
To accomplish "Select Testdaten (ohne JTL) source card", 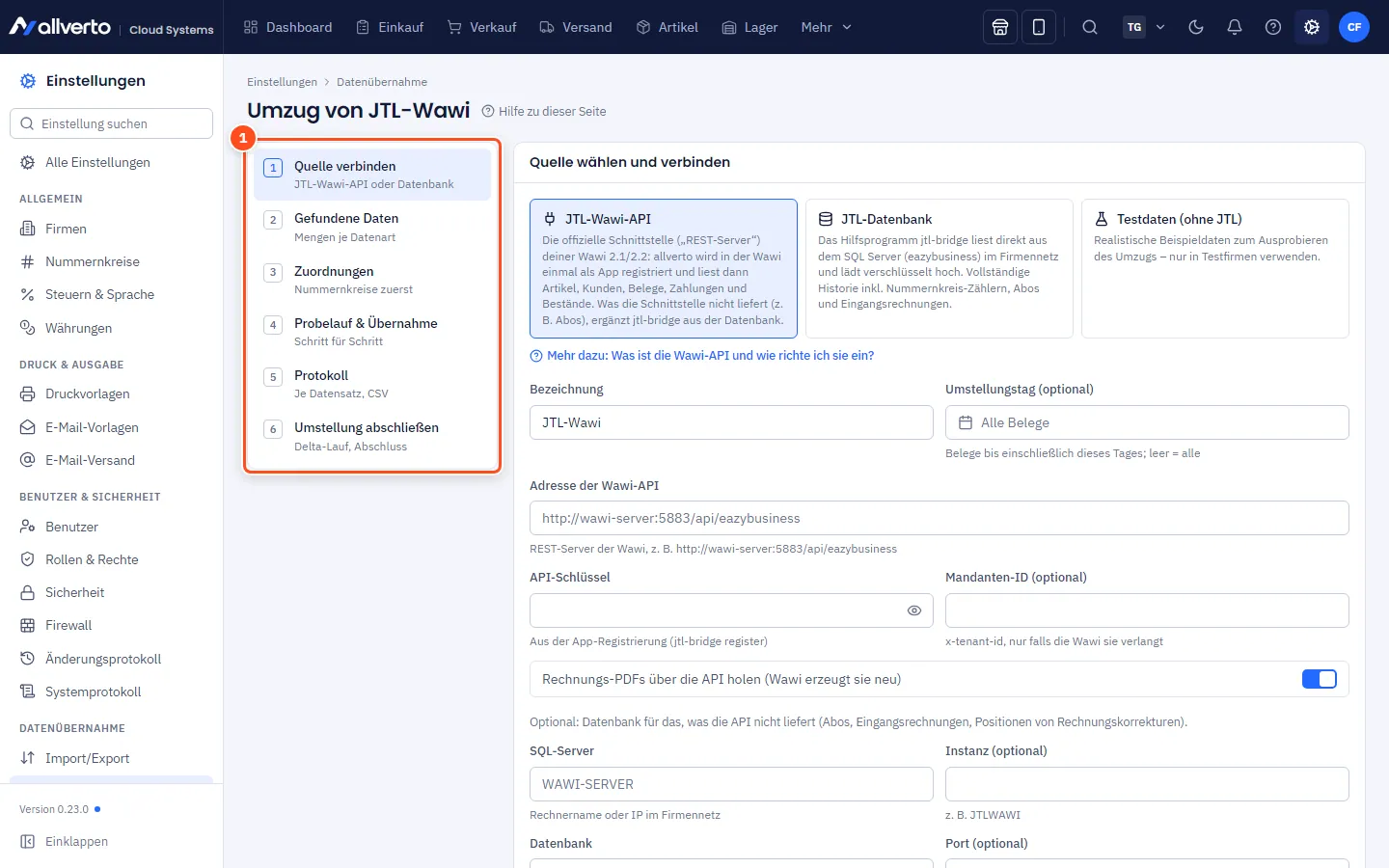I will (1215, 268).
